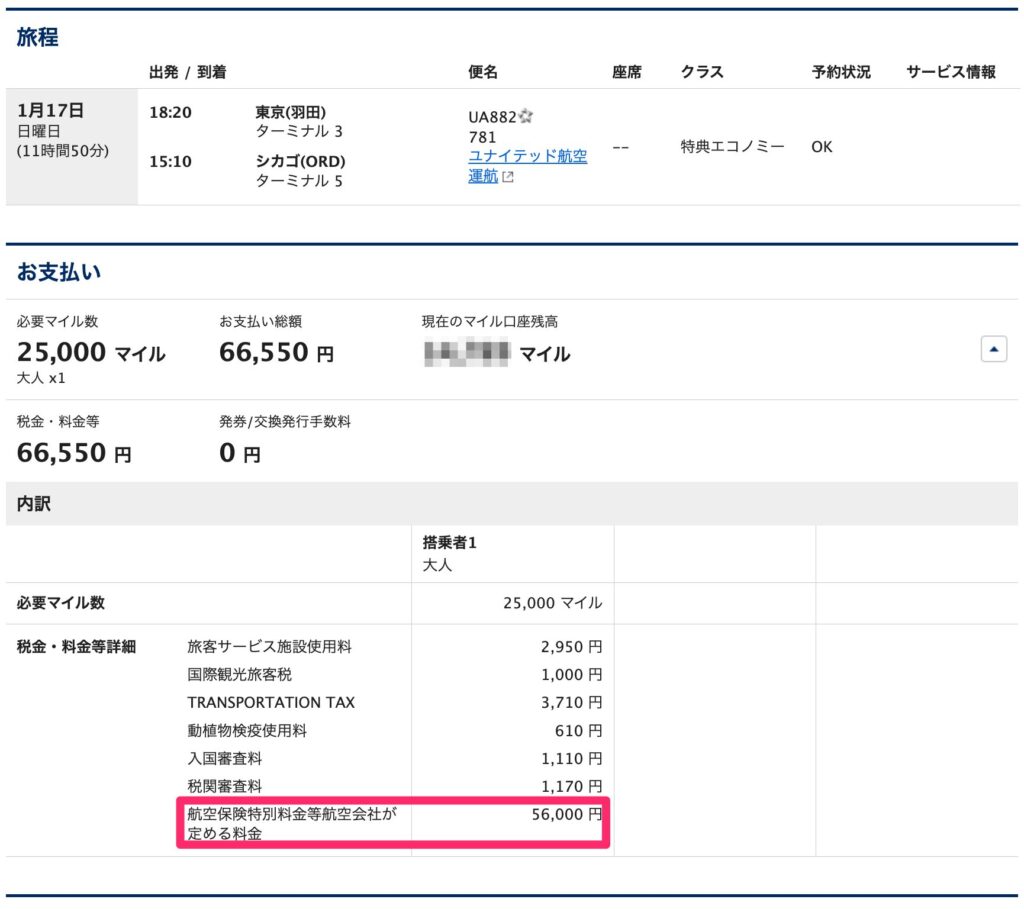The width and height of the screenshot is (1024, 909).
Task: Click the TRANSPORTATION TAX row label
Action: pyautogui.click(x=271, y=703)
